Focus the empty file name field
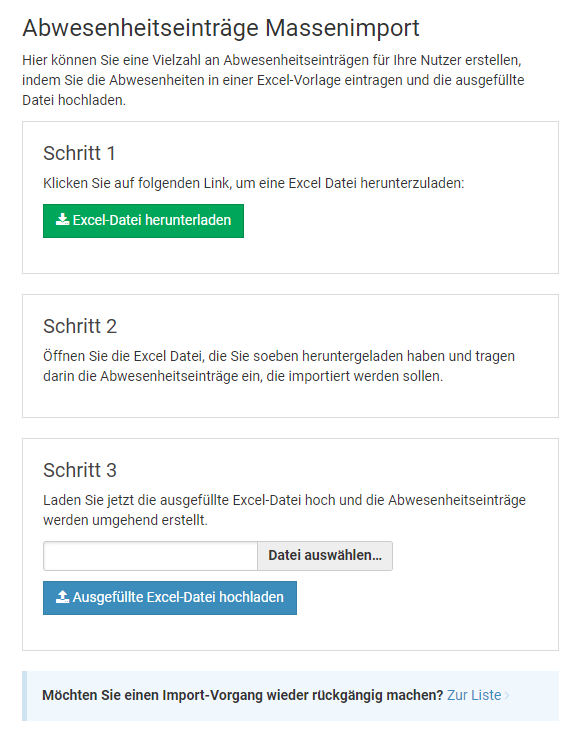Image resolution: width=587 pixels, height=751 pixels. point(150,556)
